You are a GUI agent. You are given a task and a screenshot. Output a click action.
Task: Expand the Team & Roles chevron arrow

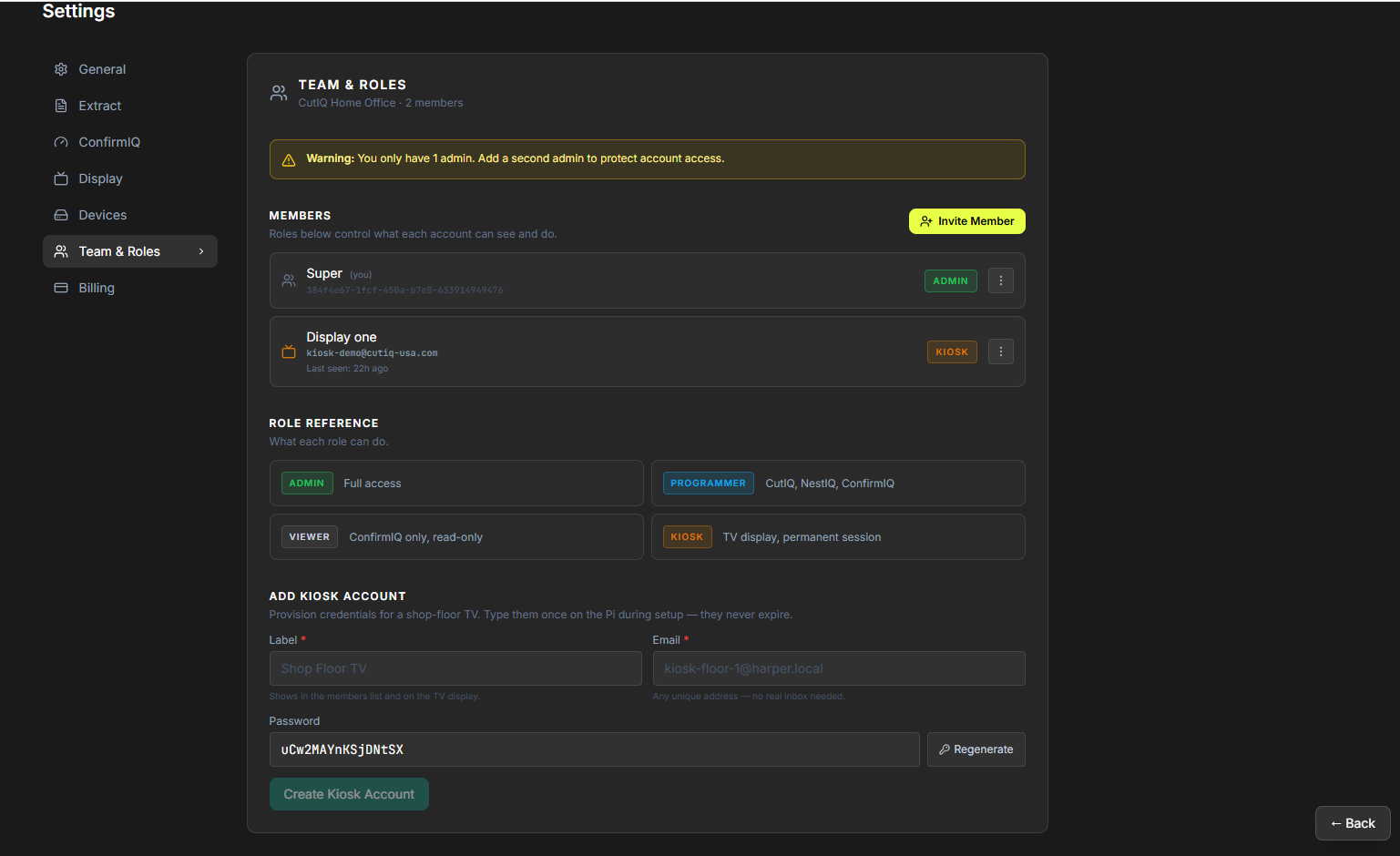point(201,251)
